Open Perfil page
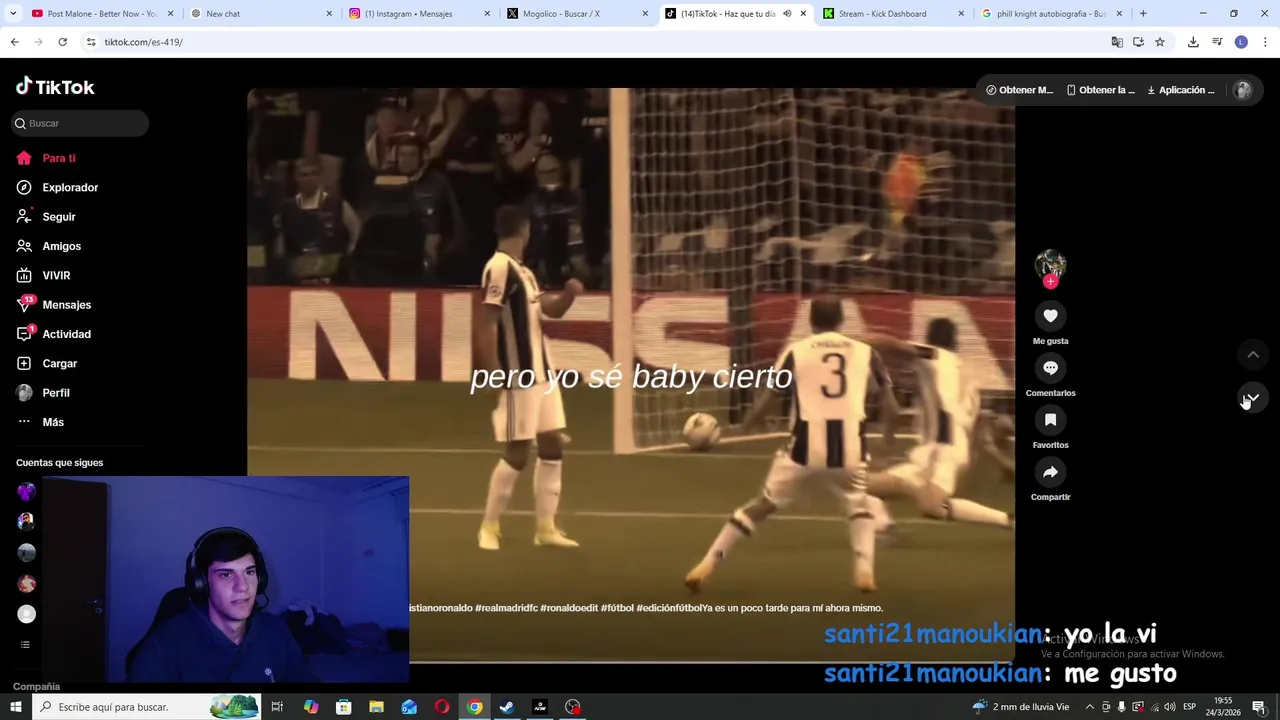This screenshot has height=720, width=1280. (43, 393)
